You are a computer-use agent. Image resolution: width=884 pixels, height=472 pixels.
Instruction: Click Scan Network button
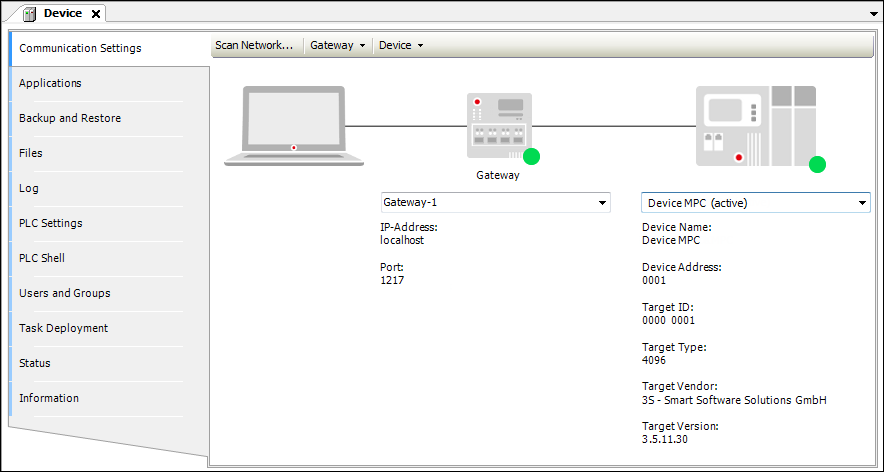[254, 46]
